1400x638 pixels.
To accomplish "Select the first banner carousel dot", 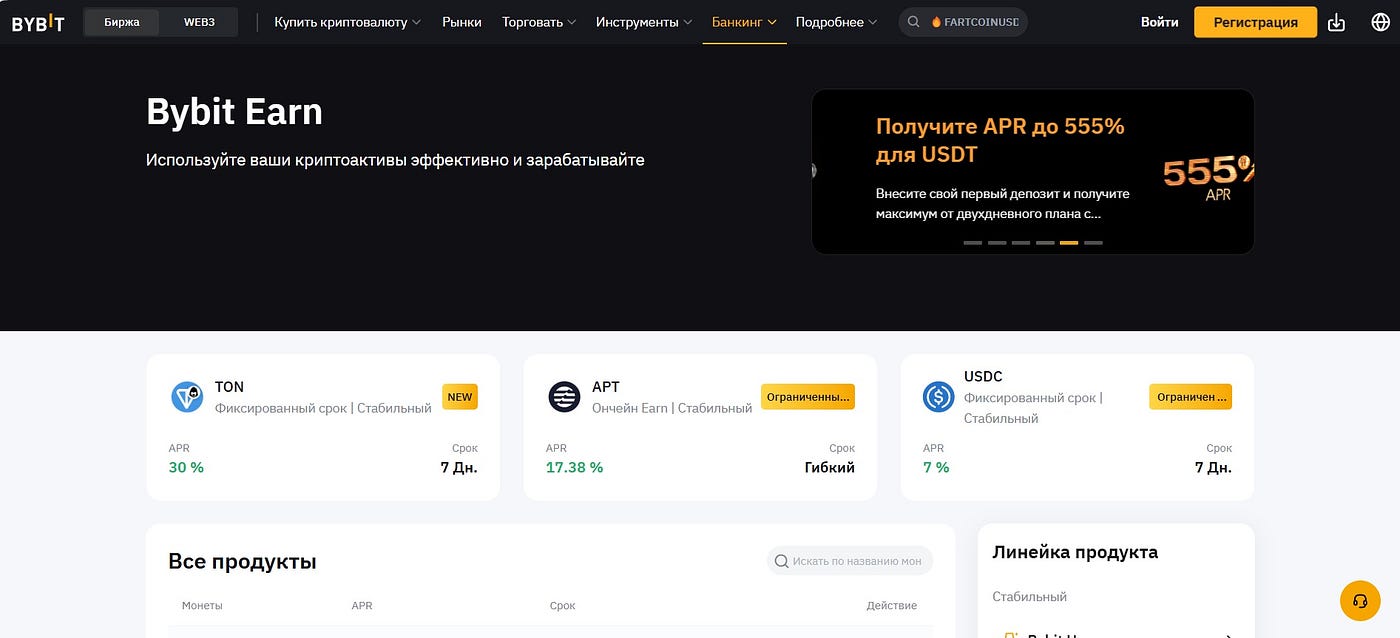I will point(973,243).
